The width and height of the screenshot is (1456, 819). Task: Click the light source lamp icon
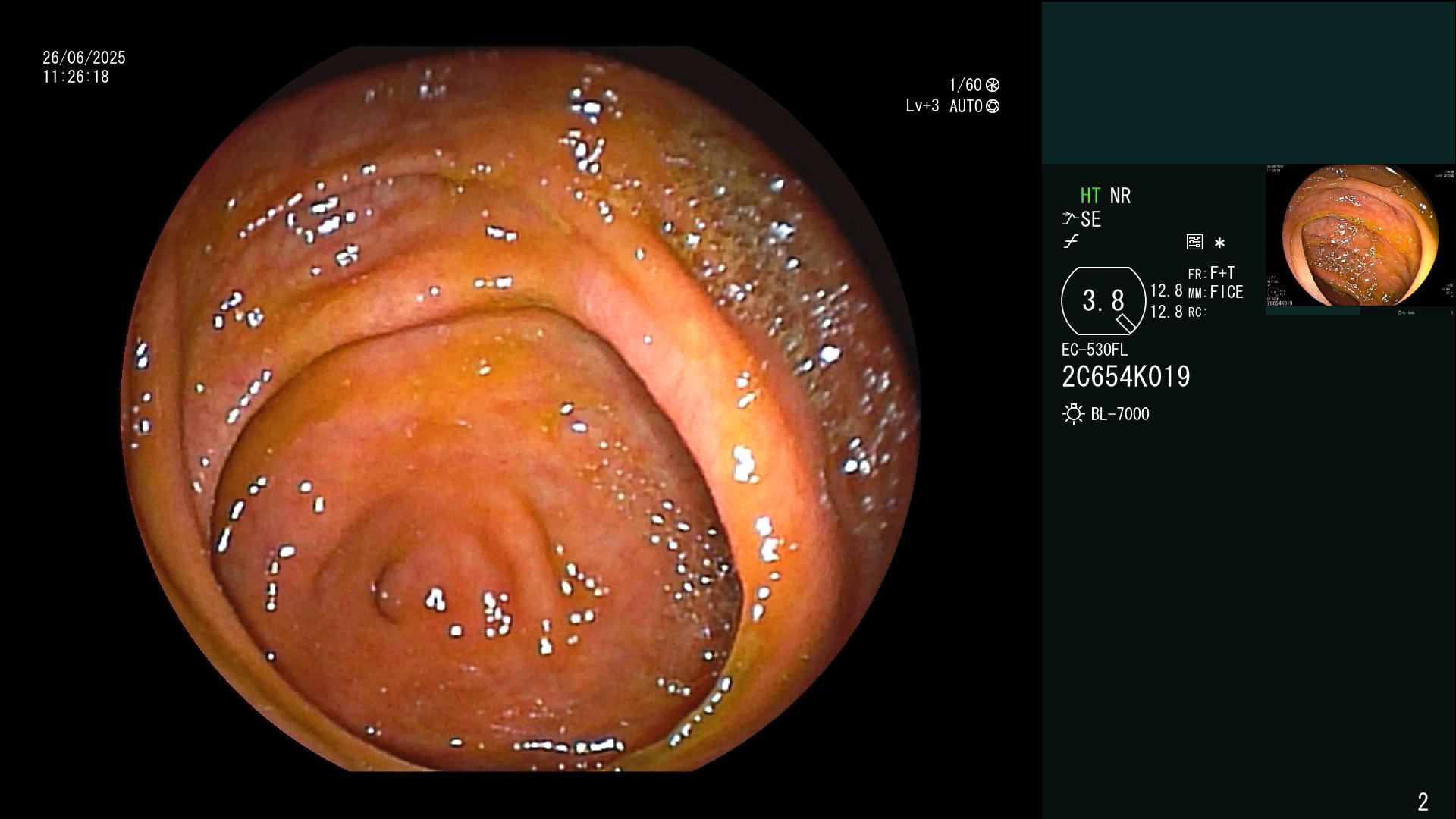point(1073,414)
